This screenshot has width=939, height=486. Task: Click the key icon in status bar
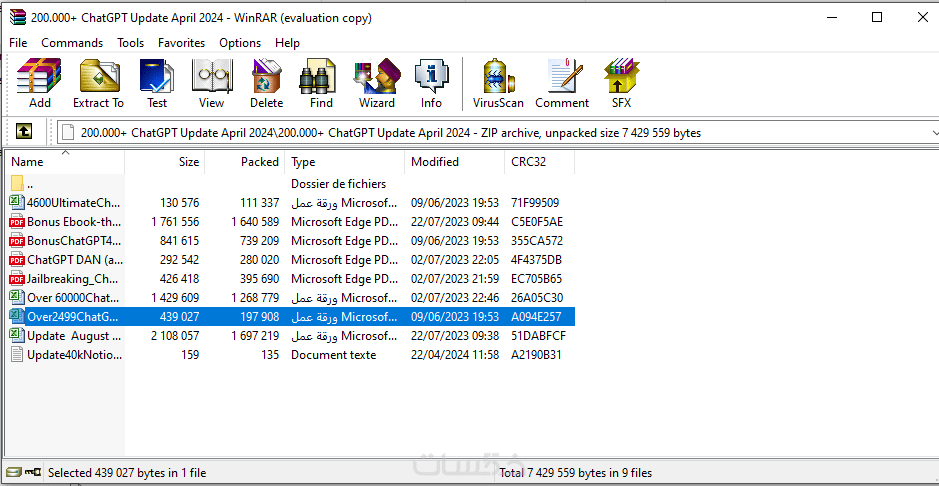[x=32, y=472]
